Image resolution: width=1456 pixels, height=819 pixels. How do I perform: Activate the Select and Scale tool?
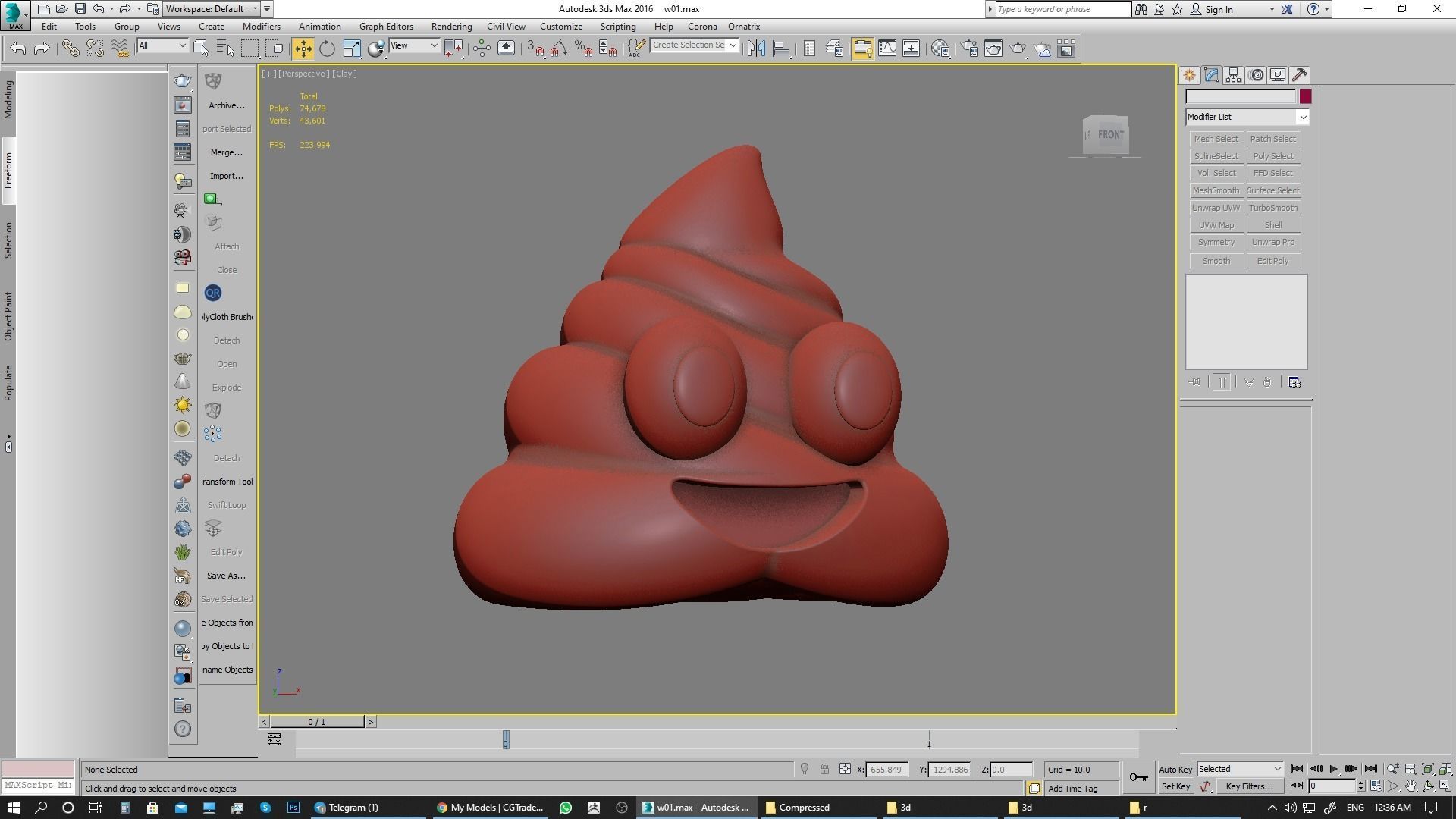point(352,49)
